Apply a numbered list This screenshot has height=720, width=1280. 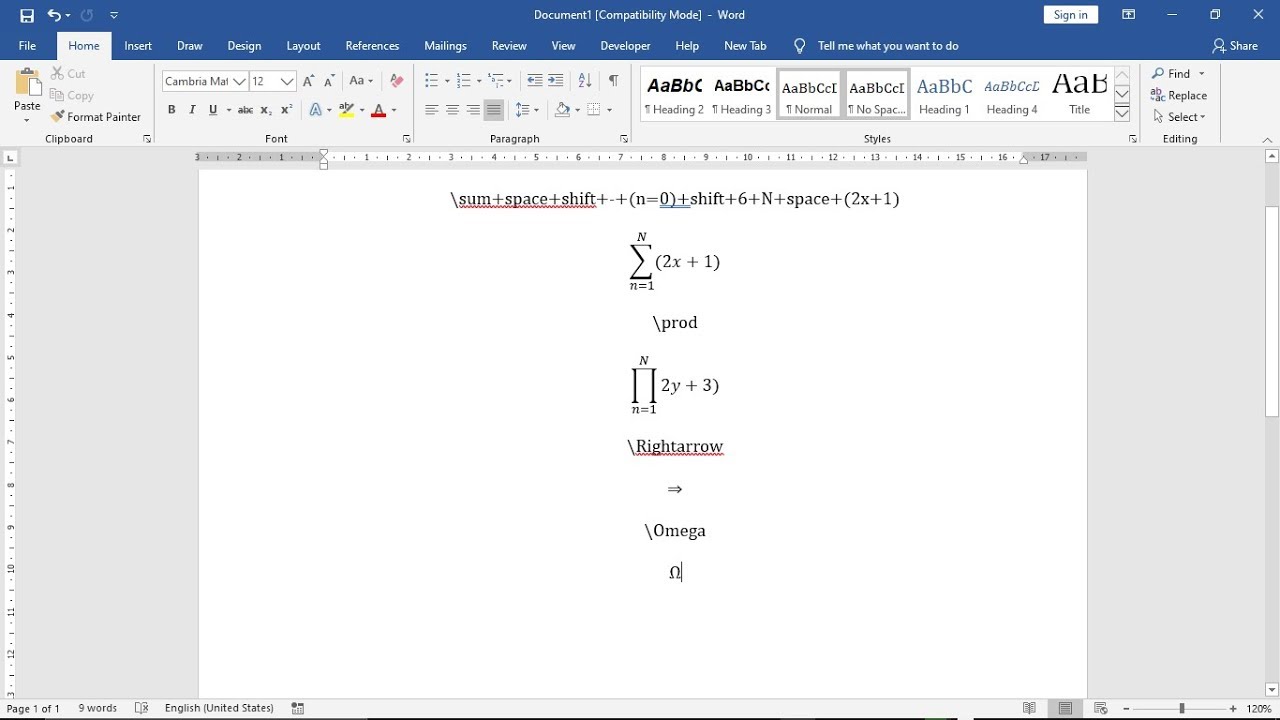coord(463,81)
